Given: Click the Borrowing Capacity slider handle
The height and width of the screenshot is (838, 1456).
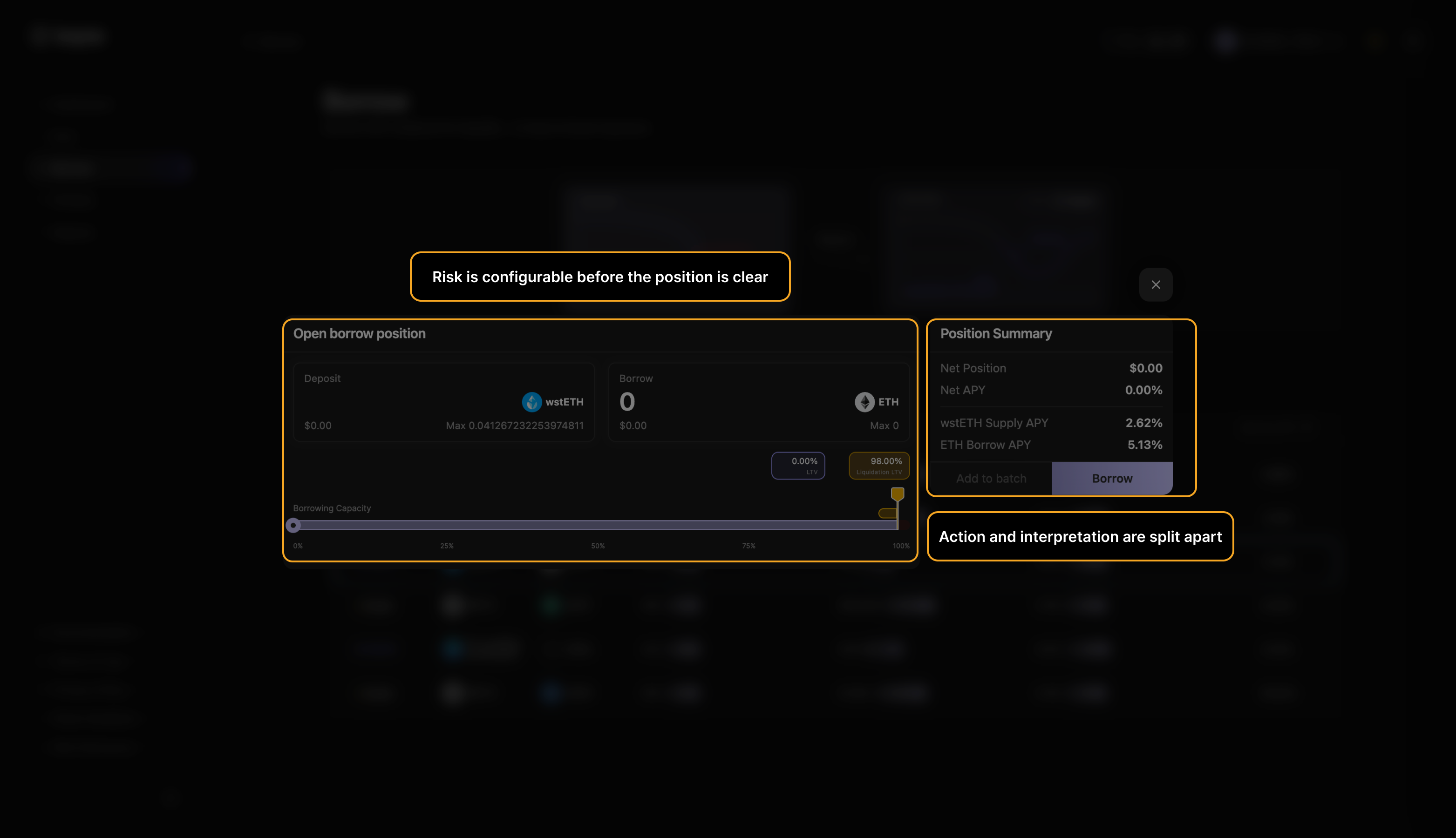Looking at the screenshot, I should pyautogui.click(x=293, y=525).
